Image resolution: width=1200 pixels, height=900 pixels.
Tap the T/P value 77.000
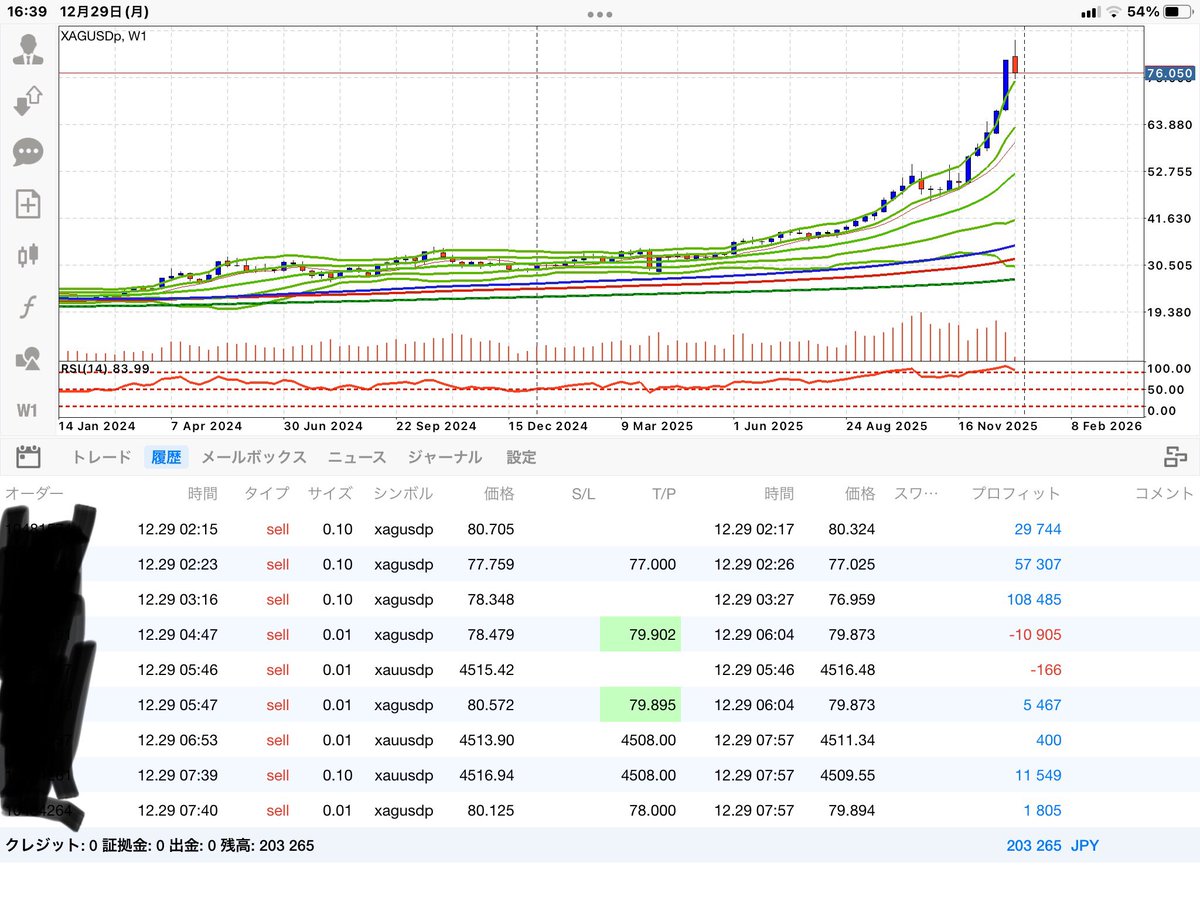tap(652, 564)
